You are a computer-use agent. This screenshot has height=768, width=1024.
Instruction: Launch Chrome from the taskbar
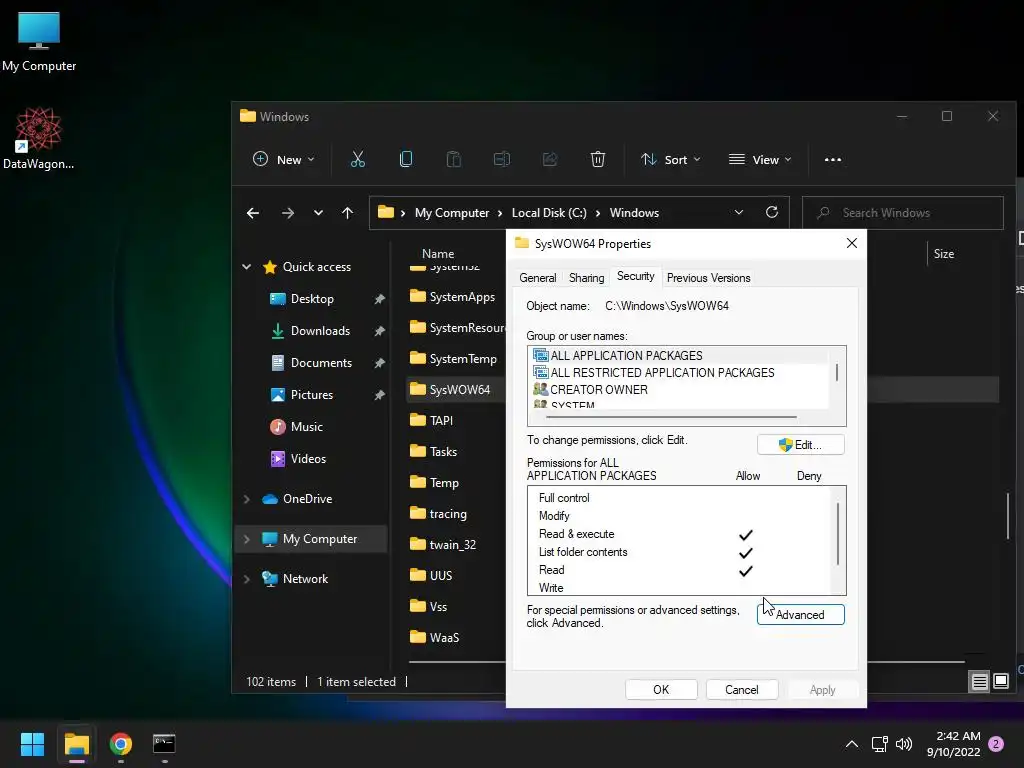(x=121, y=744)
